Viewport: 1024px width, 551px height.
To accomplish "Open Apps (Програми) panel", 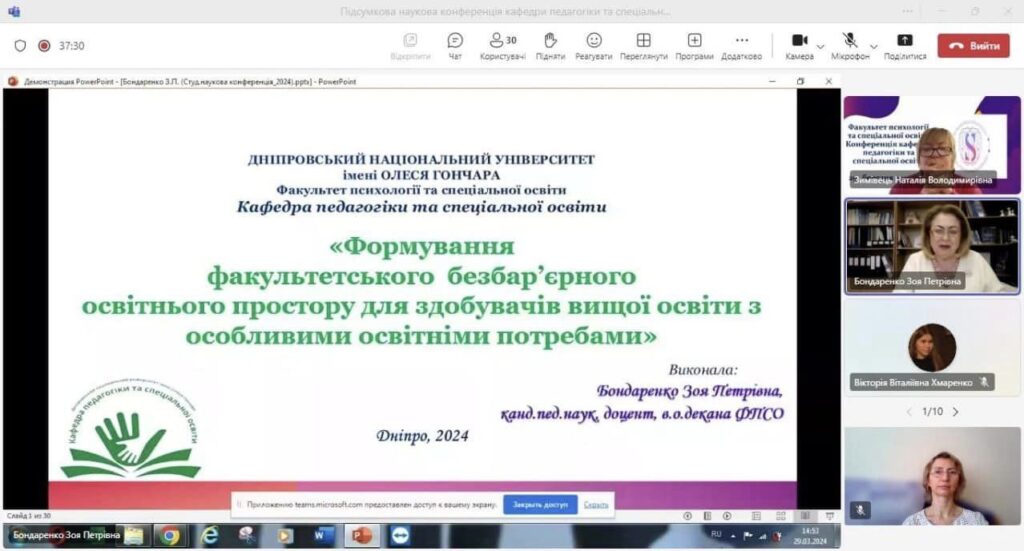I will pyautogui.click(x=694, y=46).
